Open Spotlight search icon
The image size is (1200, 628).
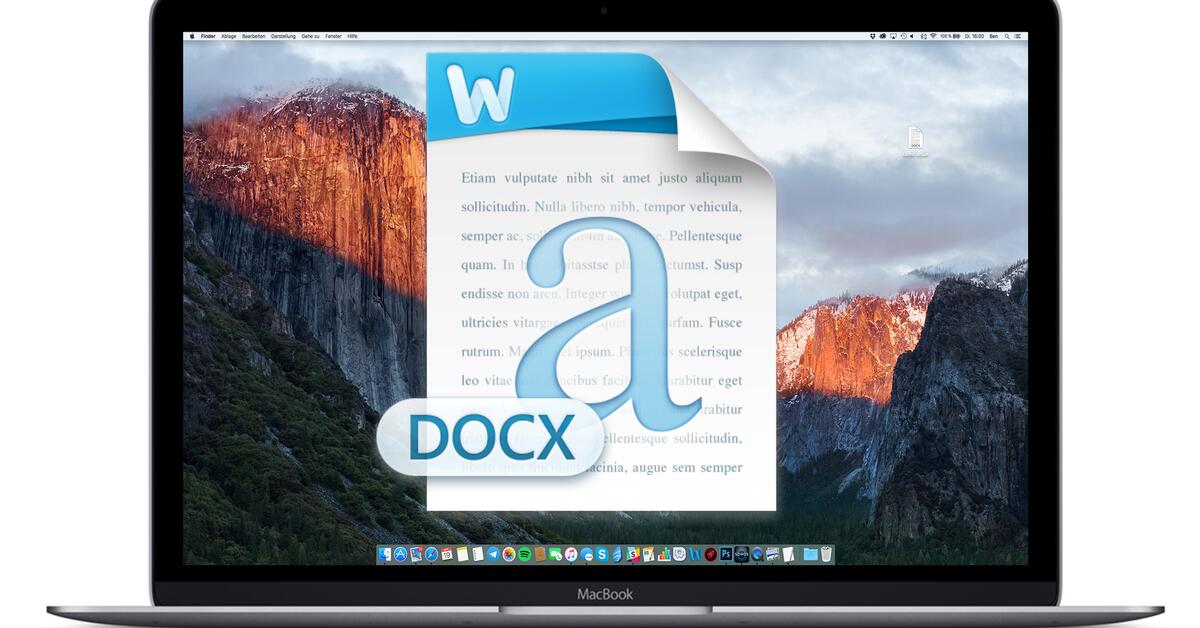point(1007,36)
